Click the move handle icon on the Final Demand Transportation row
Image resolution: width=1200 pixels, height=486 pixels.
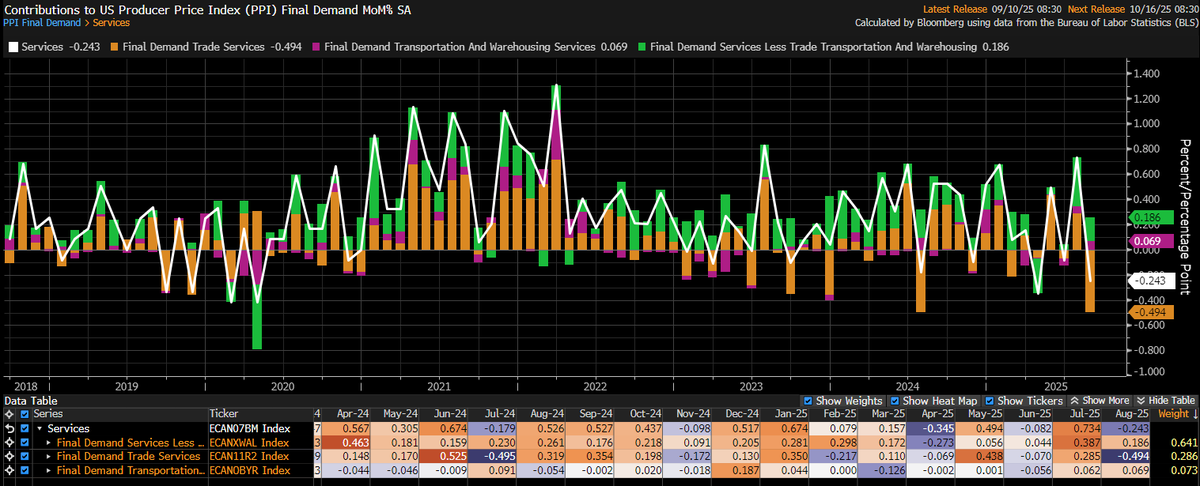click(x=9, y=470)
